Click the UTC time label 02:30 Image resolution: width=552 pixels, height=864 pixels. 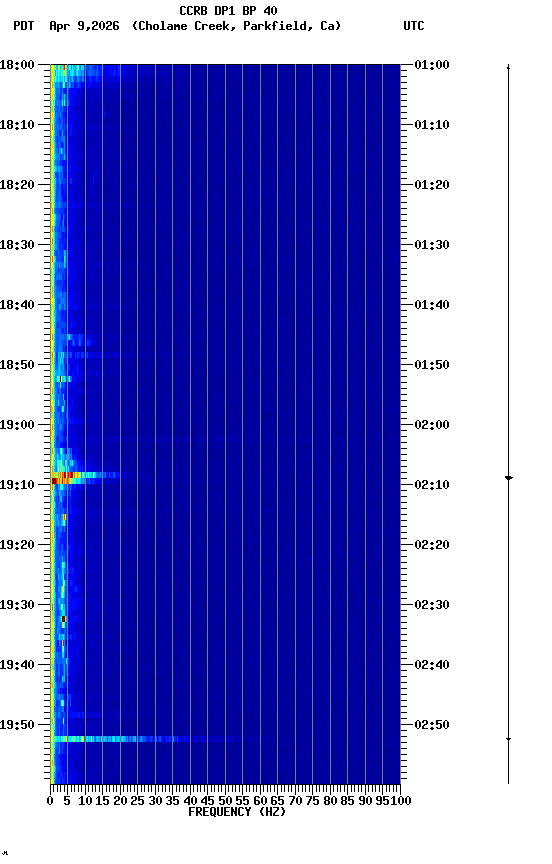(x=432, y=605)
